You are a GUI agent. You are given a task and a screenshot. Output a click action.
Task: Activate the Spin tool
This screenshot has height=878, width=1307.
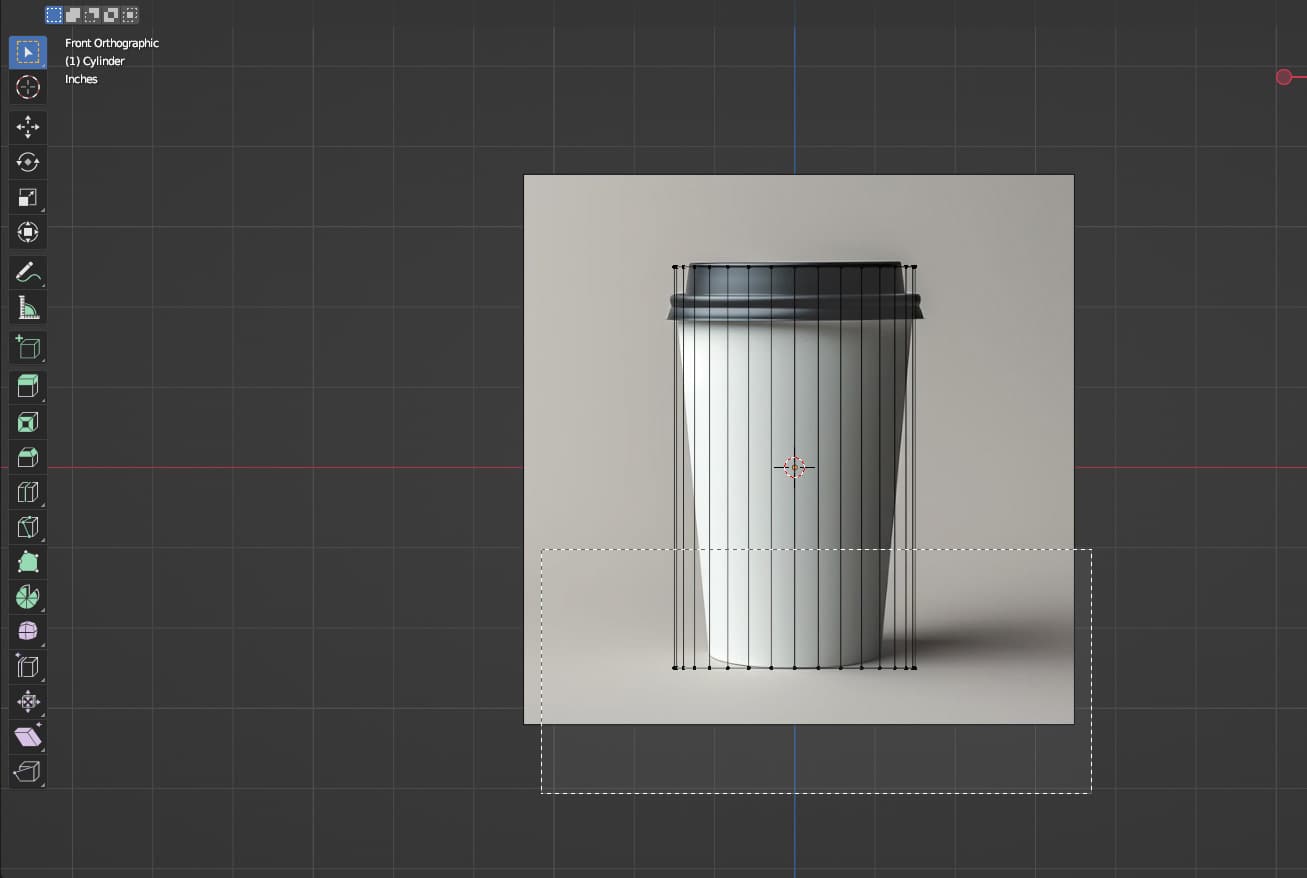(28, 597)
